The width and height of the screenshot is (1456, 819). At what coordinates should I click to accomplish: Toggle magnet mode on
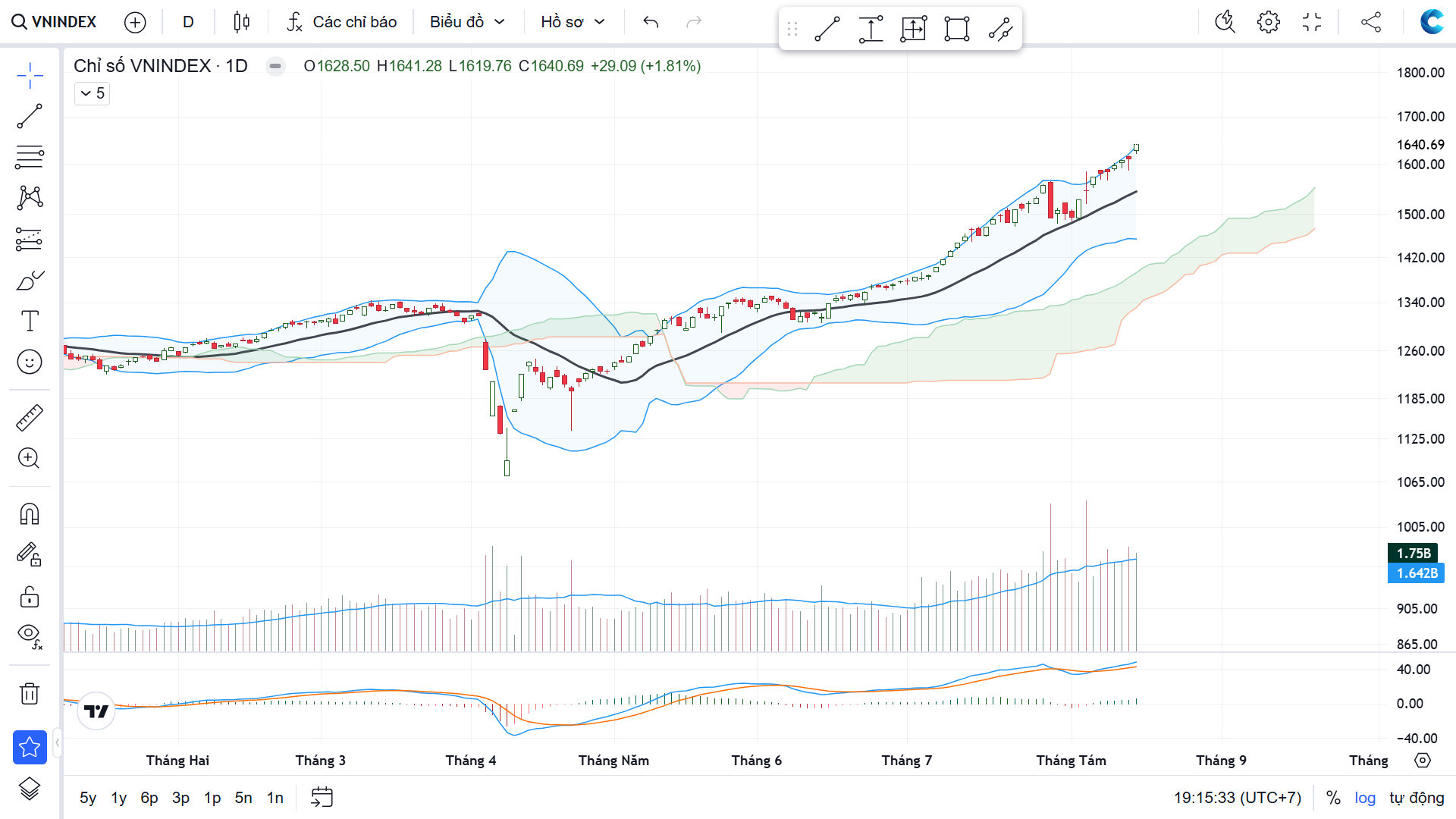[30, 514]
